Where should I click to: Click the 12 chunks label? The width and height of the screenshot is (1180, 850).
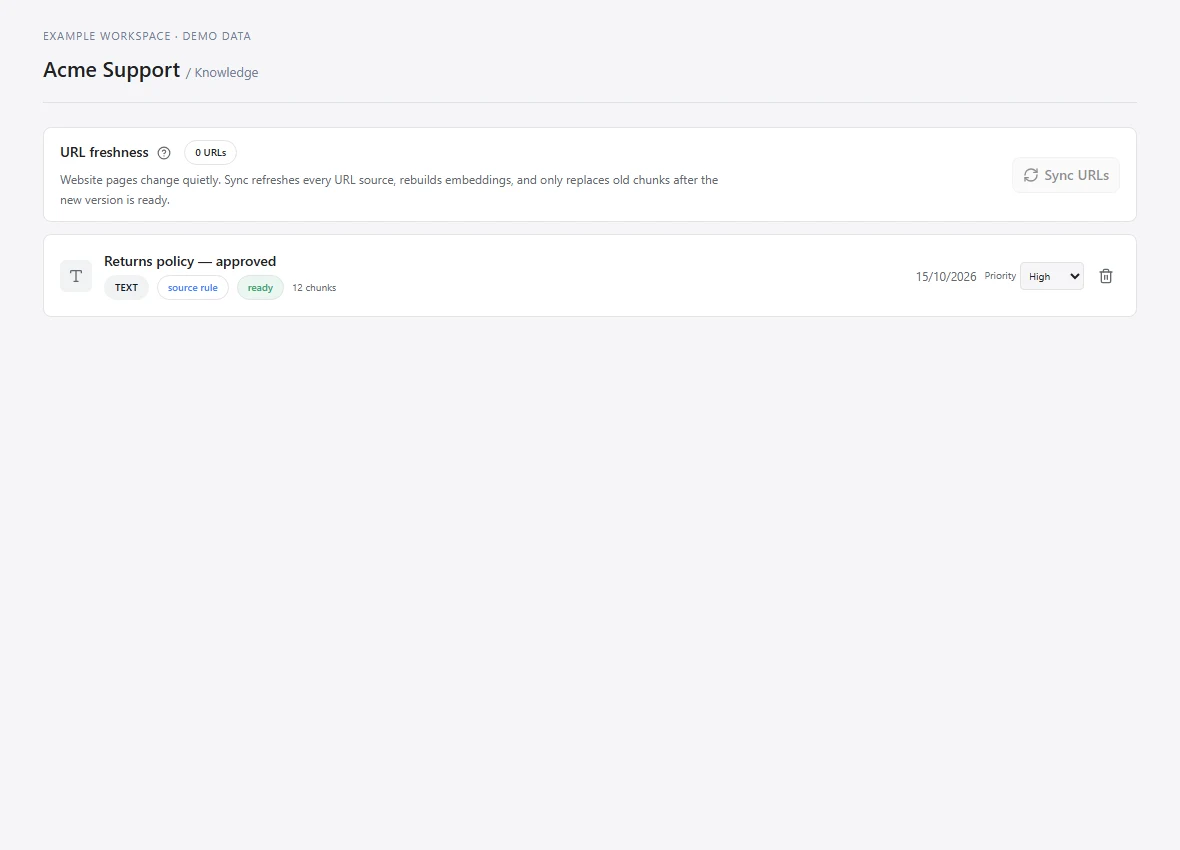(315, 288)
